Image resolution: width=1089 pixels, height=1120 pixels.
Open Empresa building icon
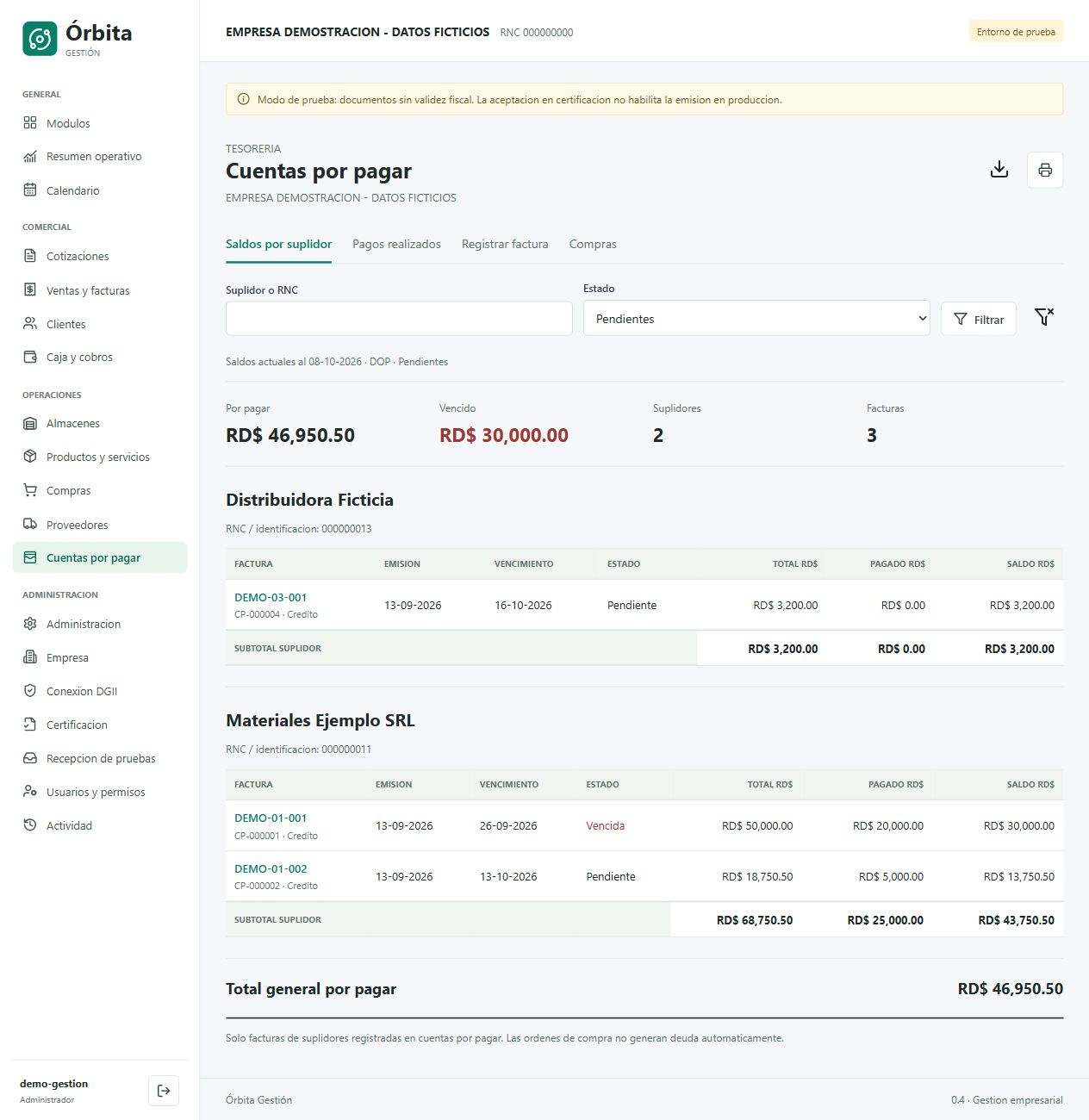(30, 657)
